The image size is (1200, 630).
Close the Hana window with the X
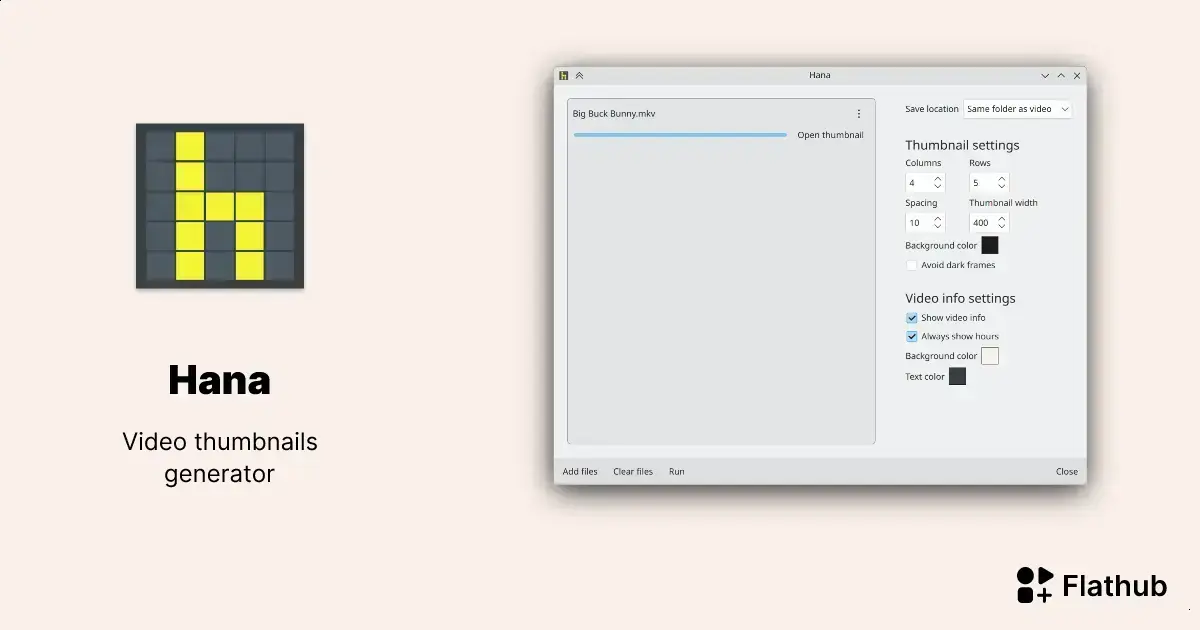tap(1077, 75)
